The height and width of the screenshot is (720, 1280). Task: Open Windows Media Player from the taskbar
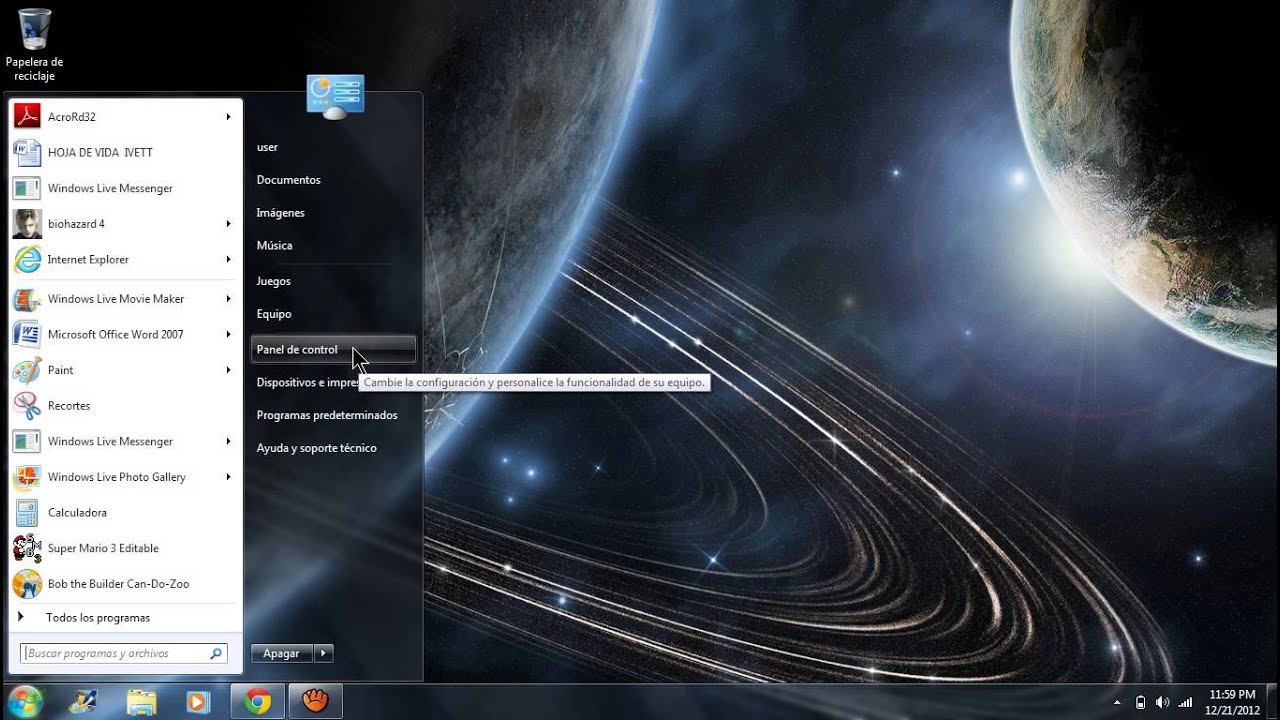pyautogui.click(x=199, y=702)
